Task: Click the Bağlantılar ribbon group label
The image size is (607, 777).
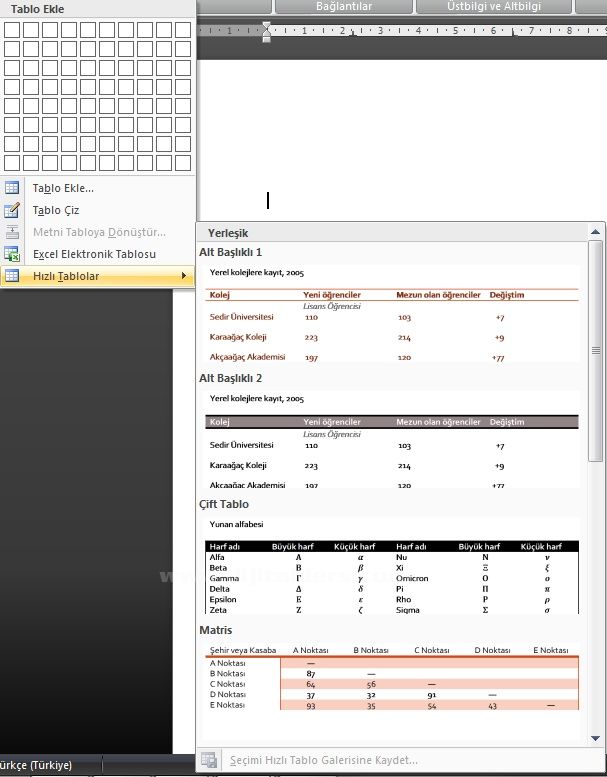Action: click(x=344, y=6)
